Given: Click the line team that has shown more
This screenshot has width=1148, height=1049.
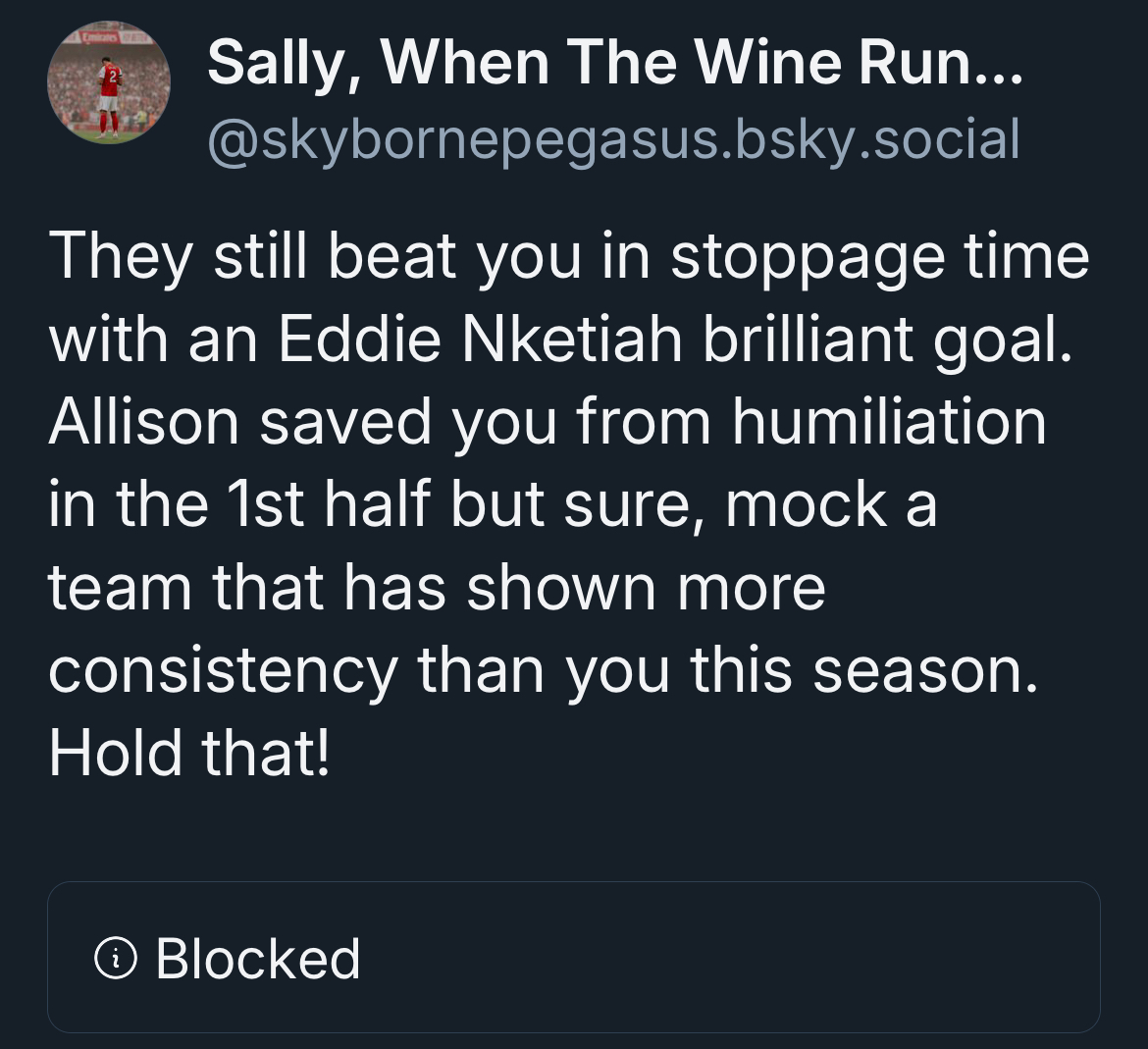Looking at the screenshot, I should pos(437,588).
